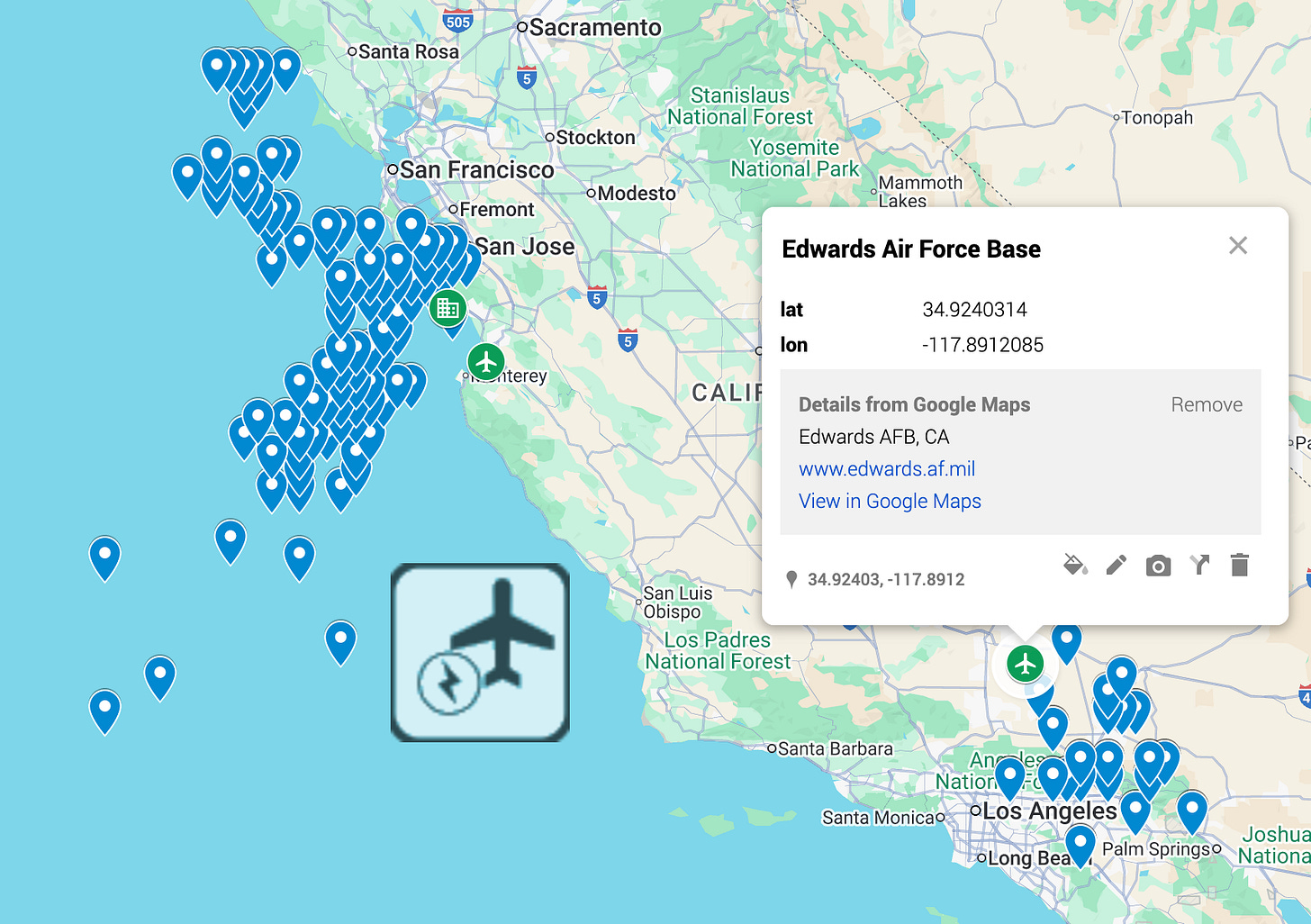Image resolution: width=1311 pixels, height=924 pixels.
Task: Select green building marker near San Jose
Action: click(448, 309)
